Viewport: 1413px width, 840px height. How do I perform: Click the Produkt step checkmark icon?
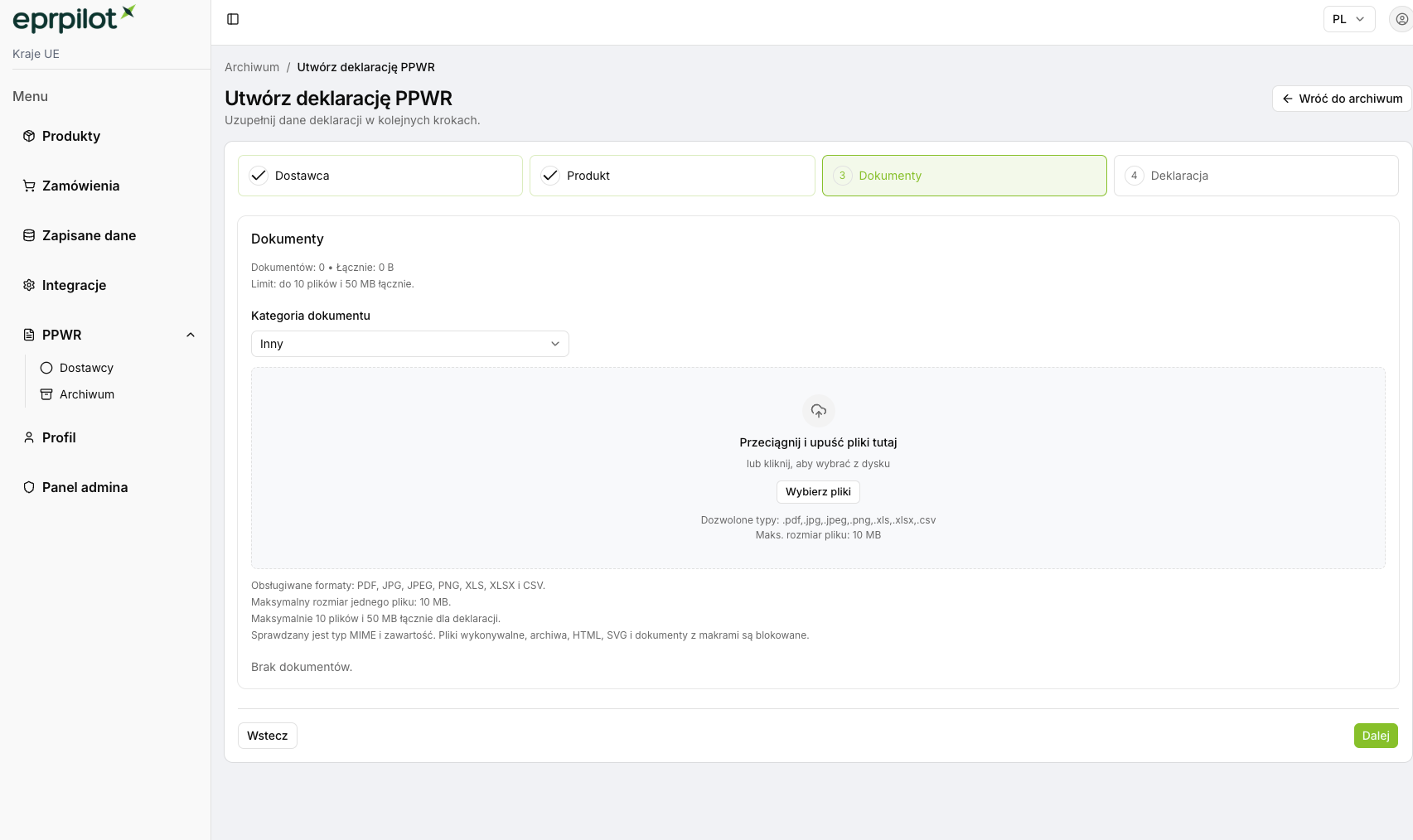pos(550,176)
